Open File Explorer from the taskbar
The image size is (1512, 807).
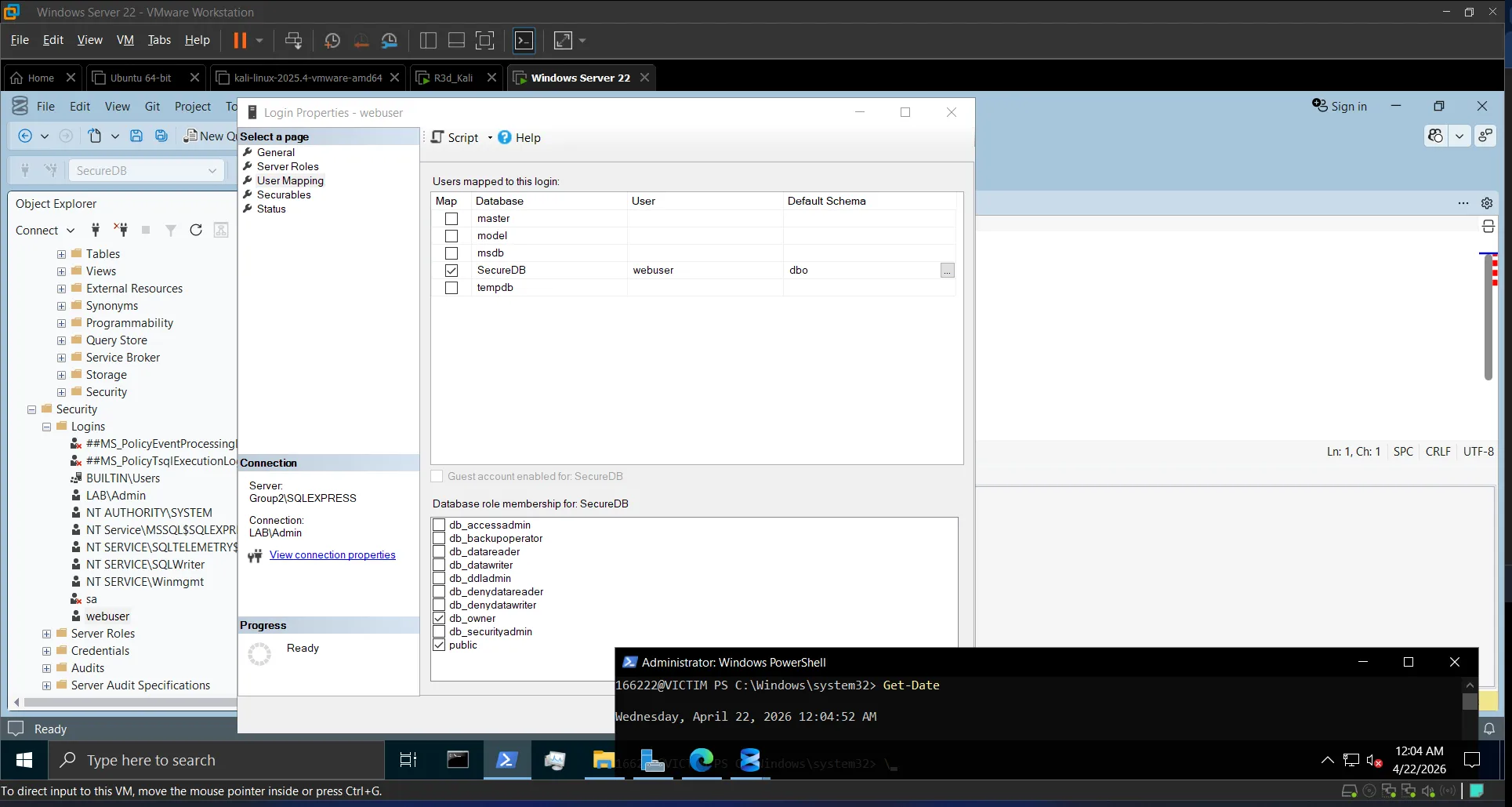coord(604,760)
